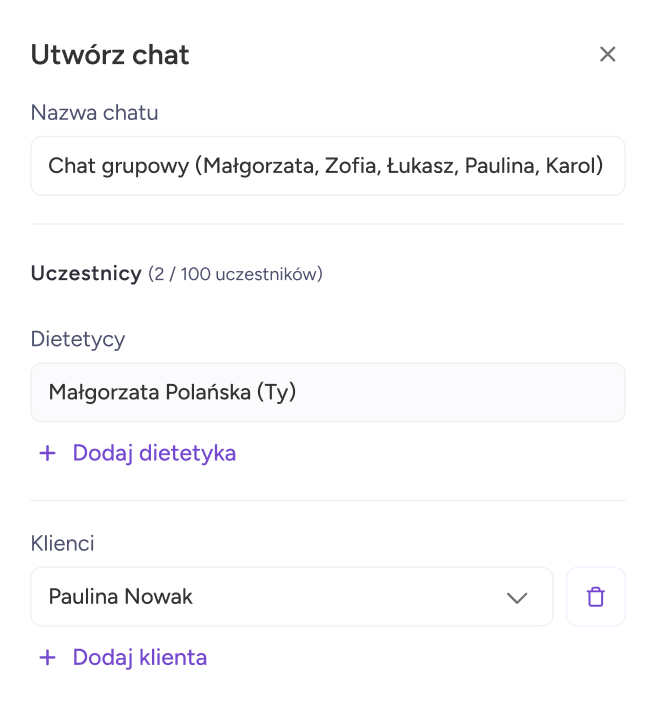This screenshot has height=719, width=656.
Task: Click the Nazwa chatu label
Action: click(x=94, y=113)
